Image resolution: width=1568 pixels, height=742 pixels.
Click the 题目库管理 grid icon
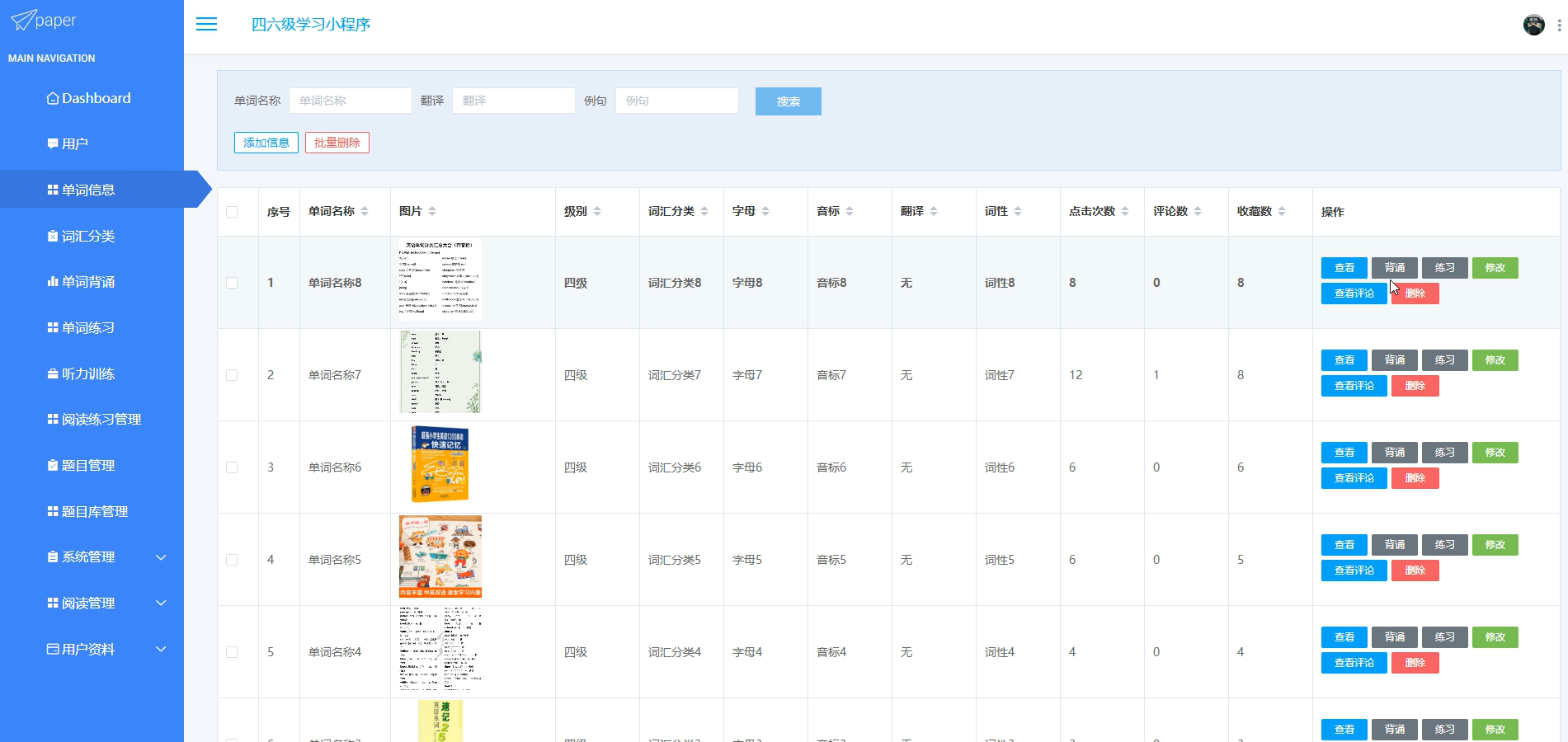pos(53,512)
